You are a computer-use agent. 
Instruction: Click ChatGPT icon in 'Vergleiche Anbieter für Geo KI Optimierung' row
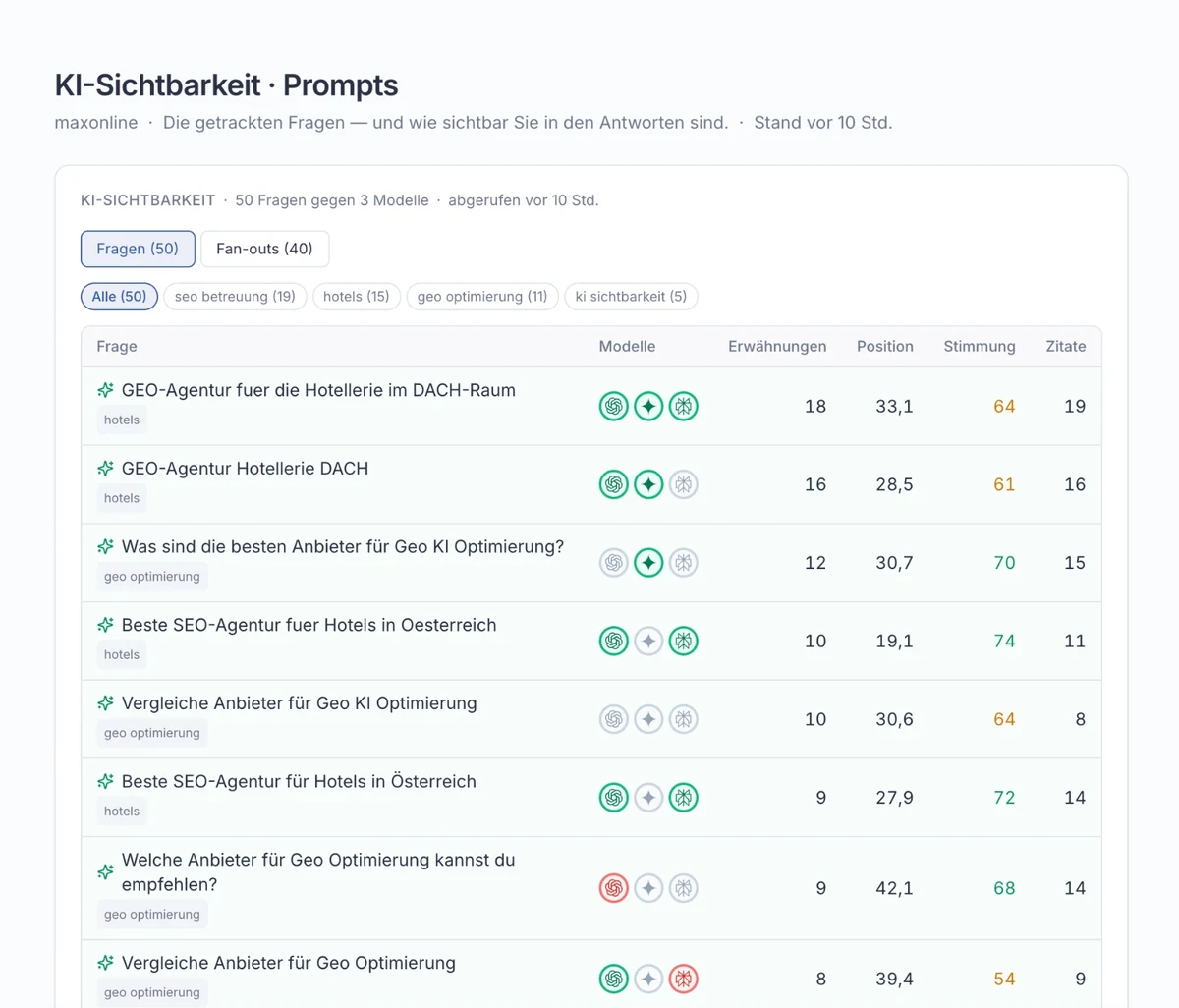(x=614, y=719)
